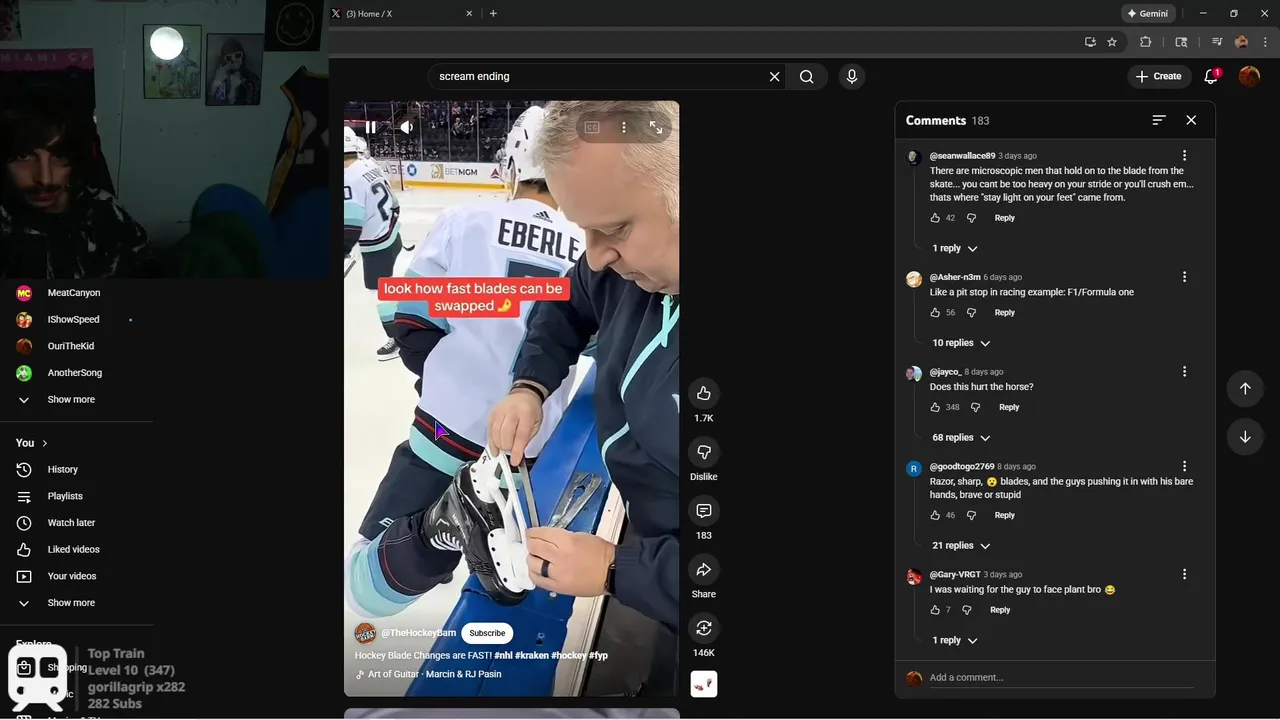
Task: Expand the 21 replies thread
Action: 961,546
